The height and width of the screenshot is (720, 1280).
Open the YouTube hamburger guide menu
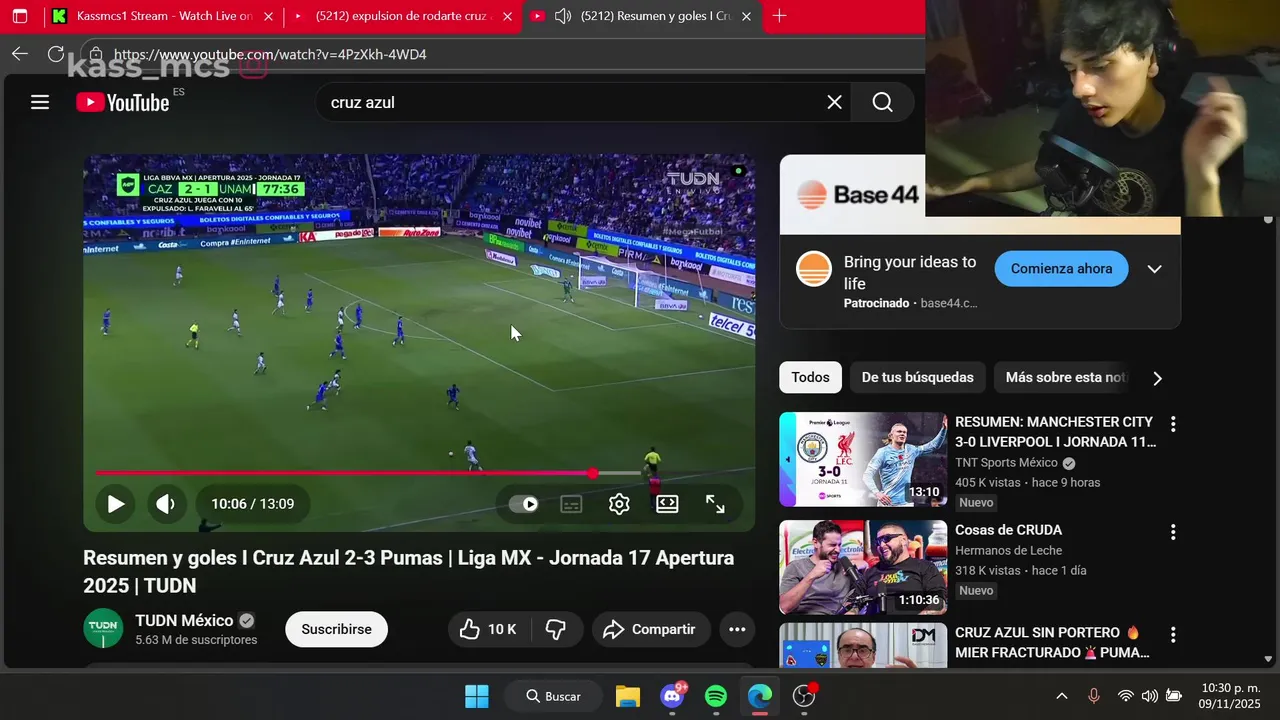[x=40, y=102]
